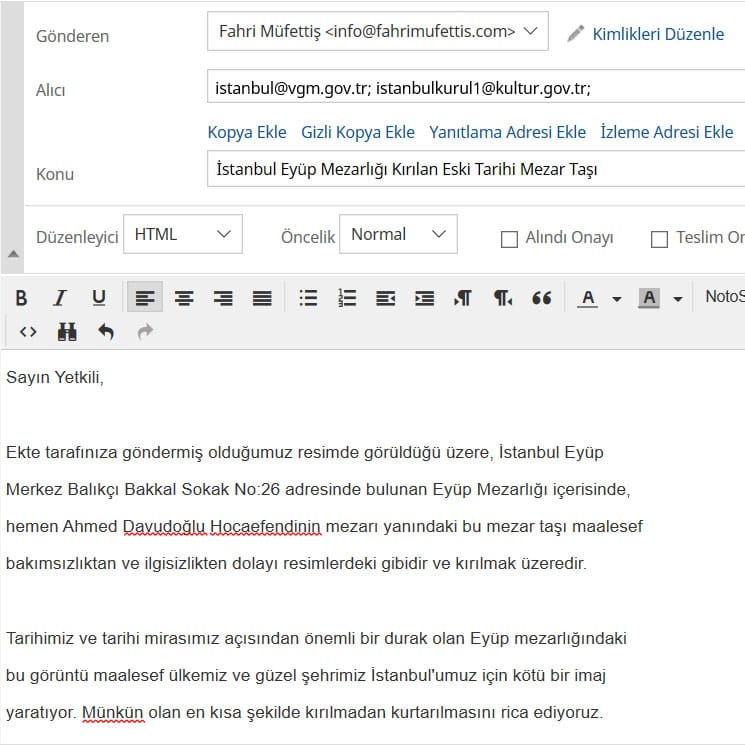Click Yanıtlama Adresi Ekle link
Viewport: 745px width, 745px height.
pos(507,132)
